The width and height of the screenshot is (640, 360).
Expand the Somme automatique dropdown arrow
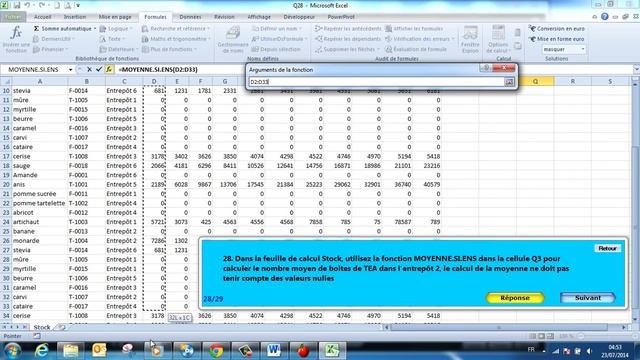coord(95,29)
